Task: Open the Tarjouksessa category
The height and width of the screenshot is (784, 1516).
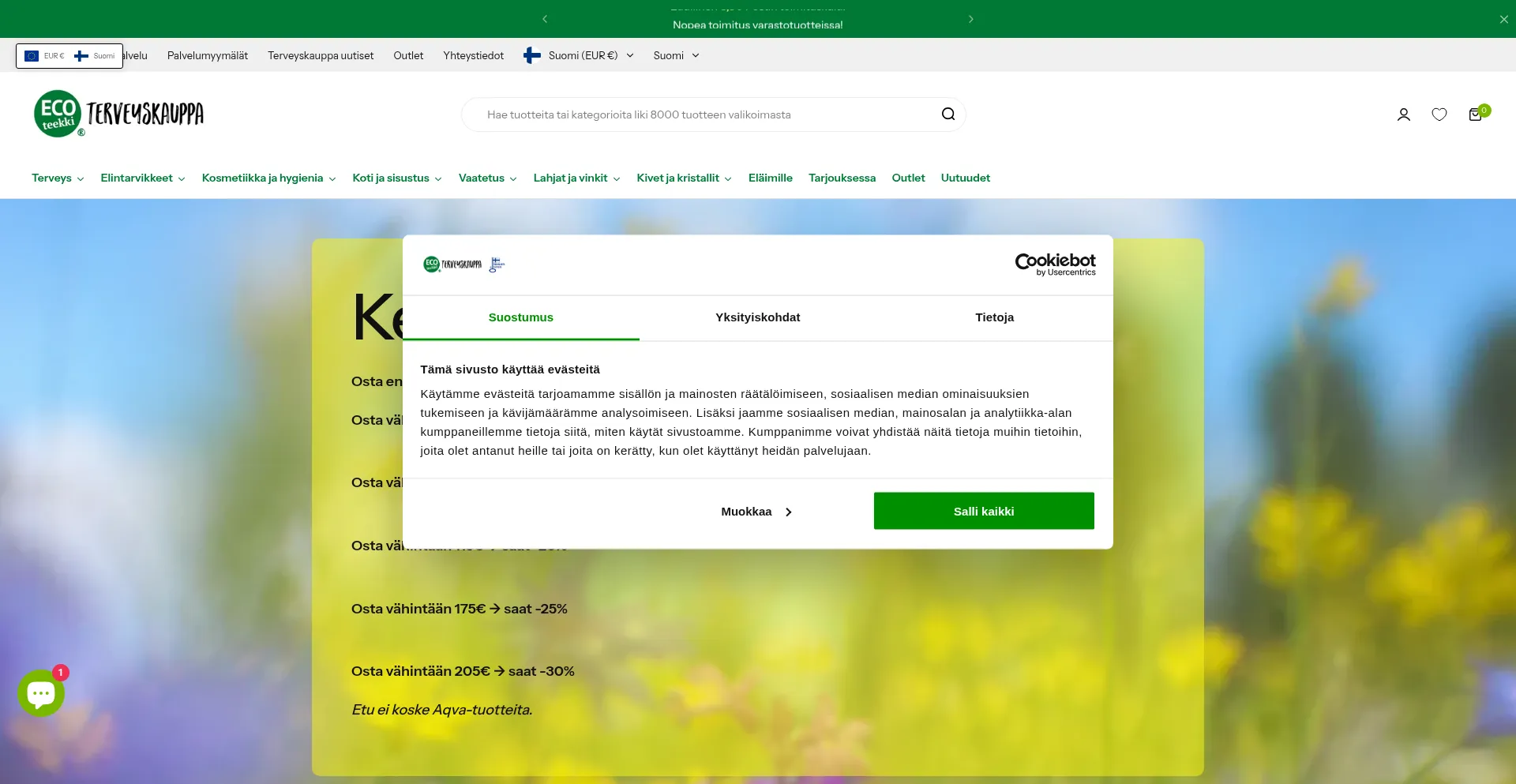Action: [x=842, y=178]
